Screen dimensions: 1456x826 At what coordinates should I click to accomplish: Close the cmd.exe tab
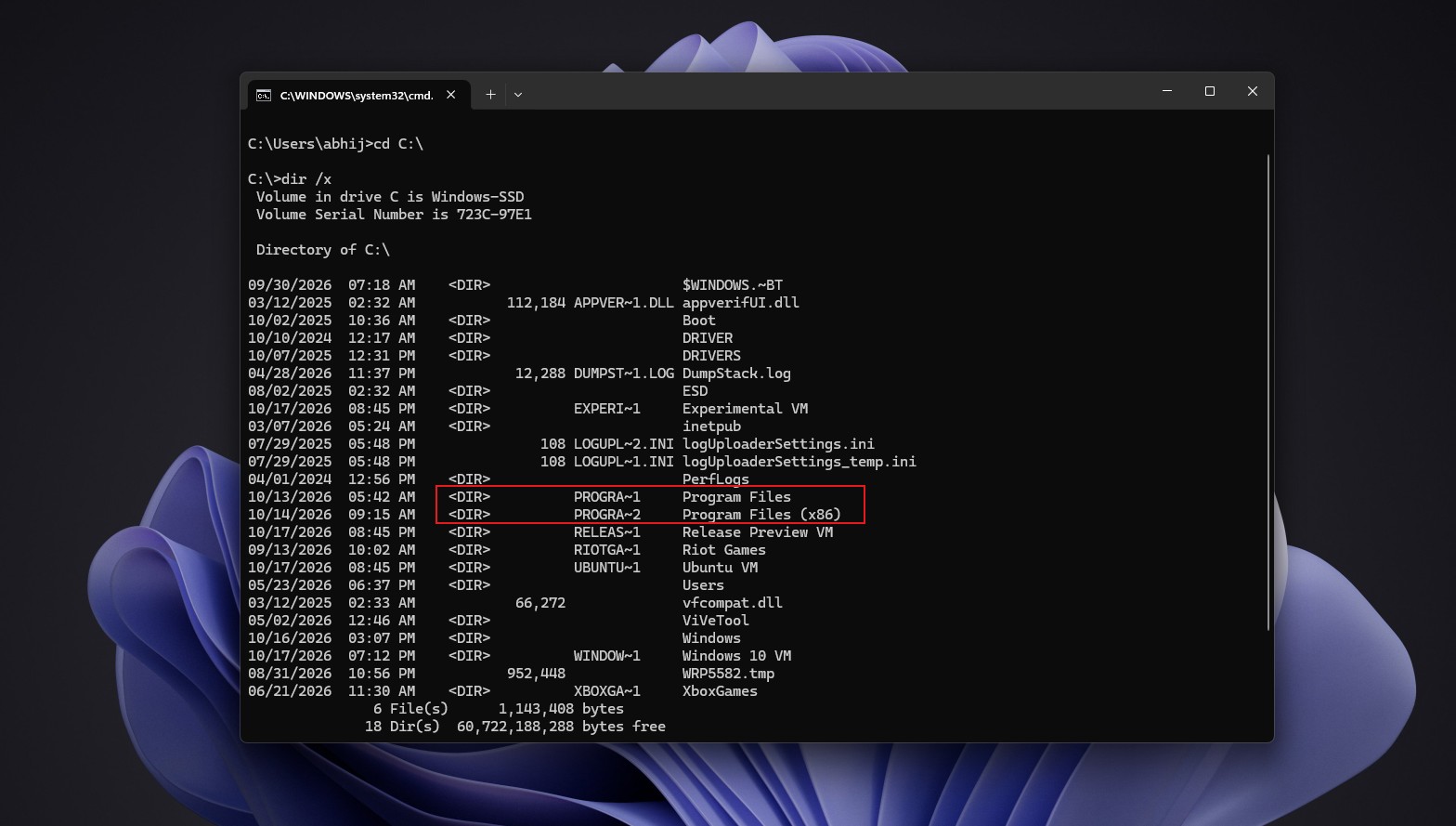[x=451, y=95]
